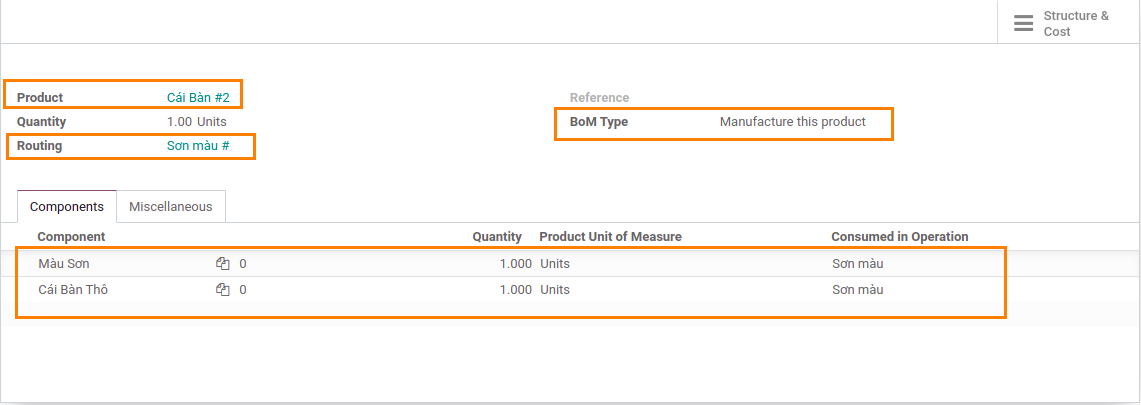The image size is (1141, 405).
Task: Sort by Component column header
Action: (x=71, y=237)
